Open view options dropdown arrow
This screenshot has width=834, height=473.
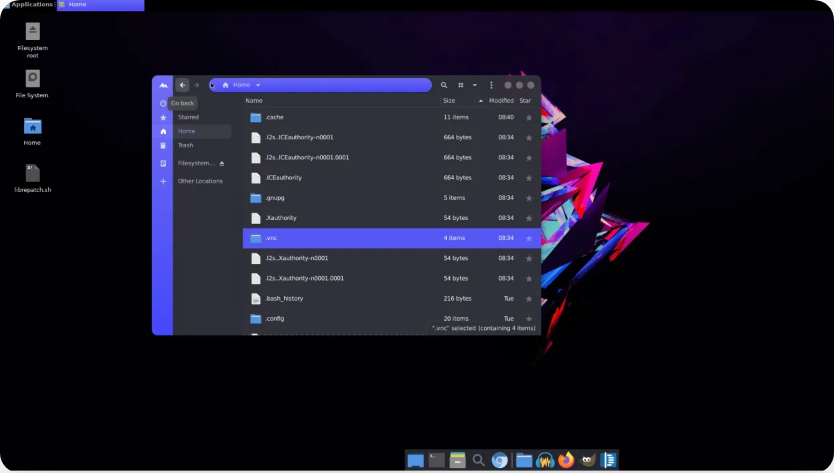pos(474,85)
